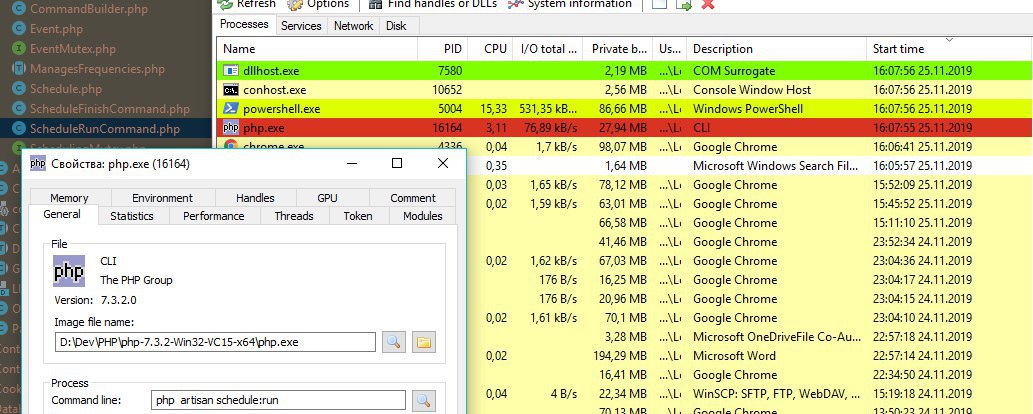Click the magnifier icon beside Command line
Screen dimensions: 1033x414
tap(424, 400)
